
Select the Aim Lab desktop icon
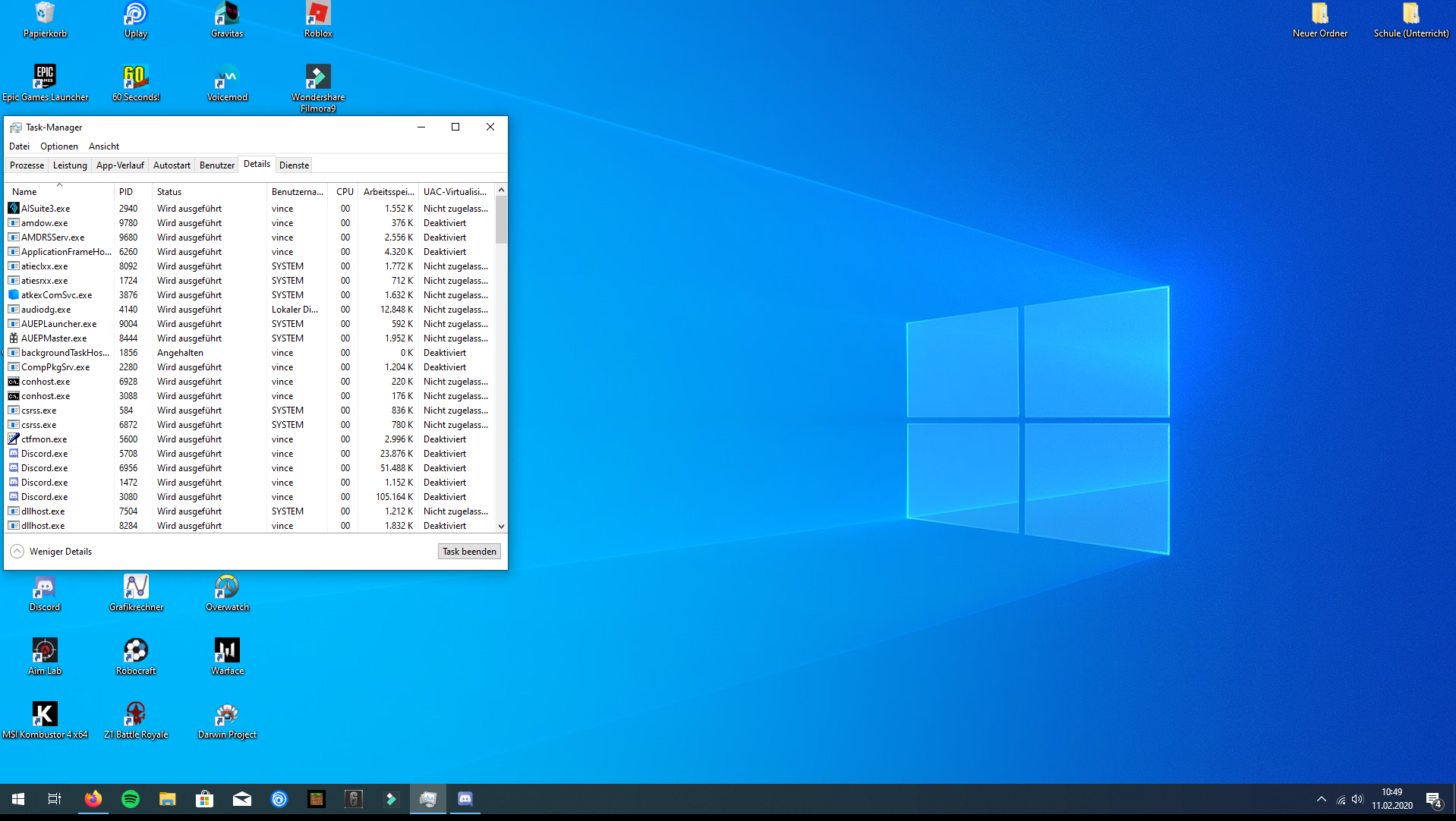[x=45, y=656]
